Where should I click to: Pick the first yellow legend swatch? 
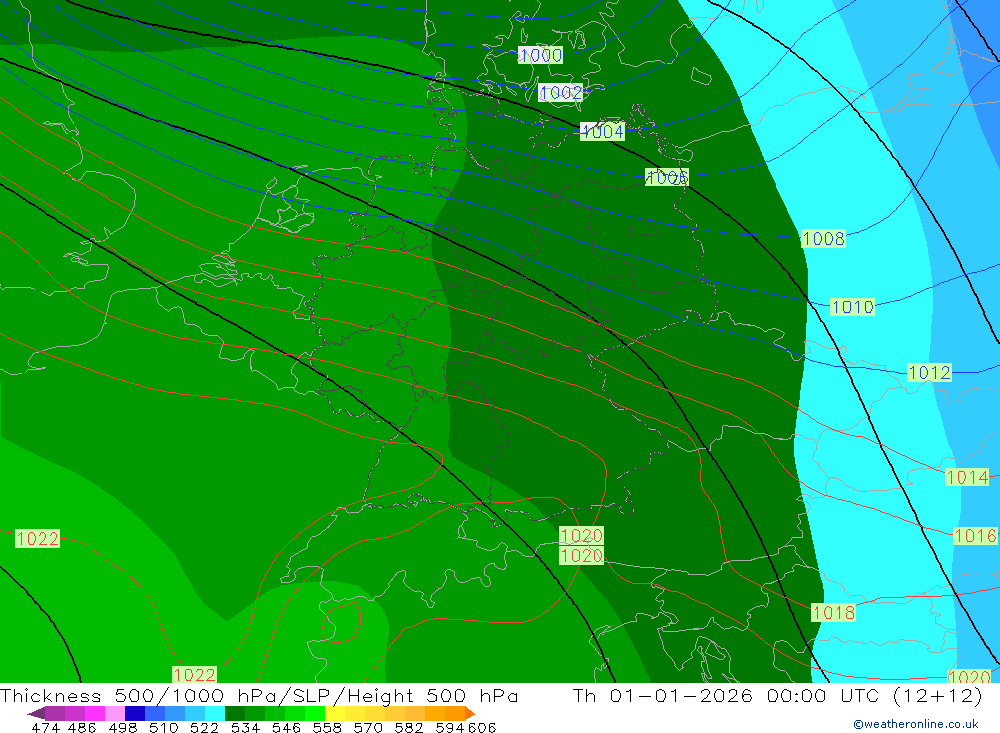click(335, 713)
